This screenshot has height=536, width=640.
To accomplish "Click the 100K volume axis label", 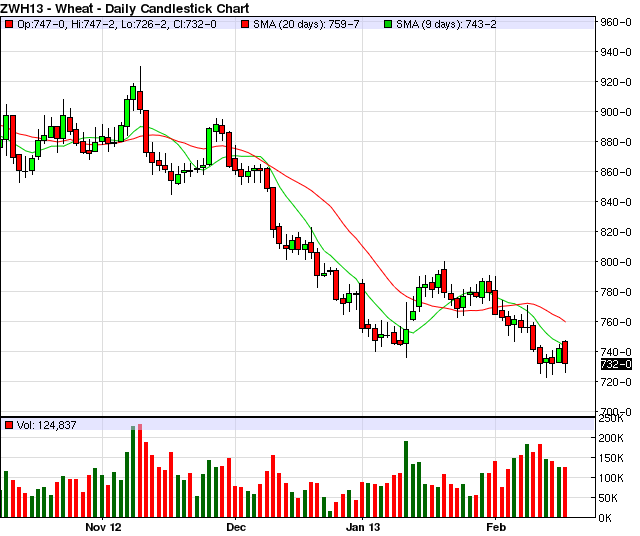I will [x=611, y=478].
